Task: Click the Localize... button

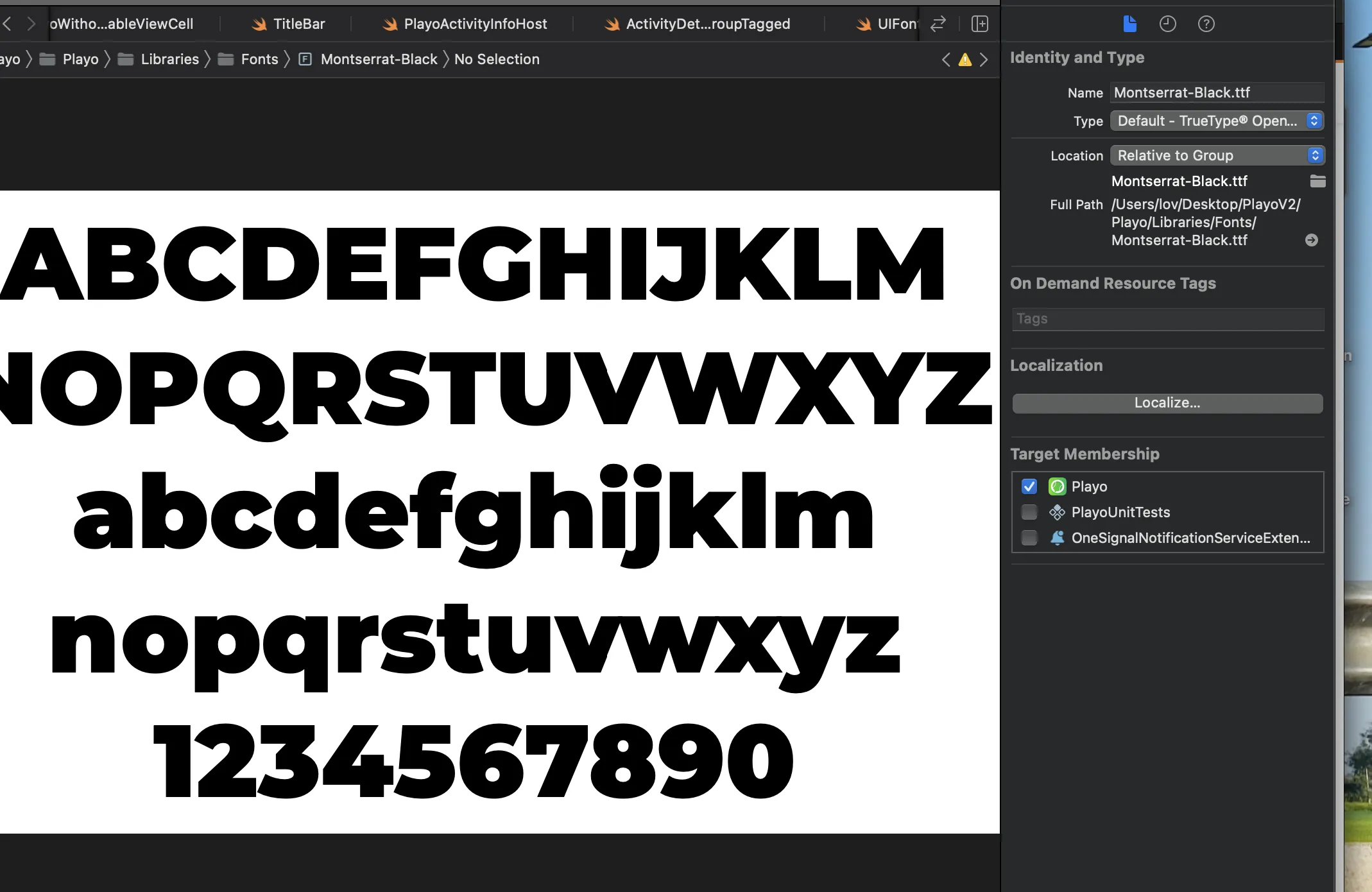Action: (x=1167, y=403)
